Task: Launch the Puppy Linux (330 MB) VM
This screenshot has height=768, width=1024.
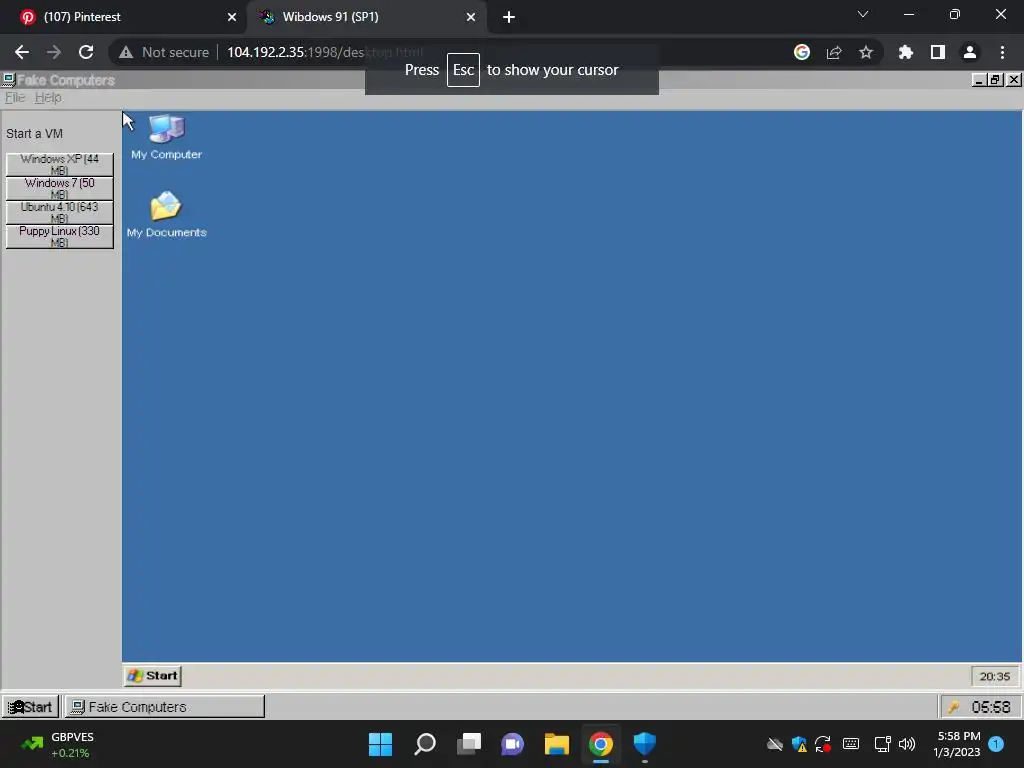Action: click(x=59, y=236)
